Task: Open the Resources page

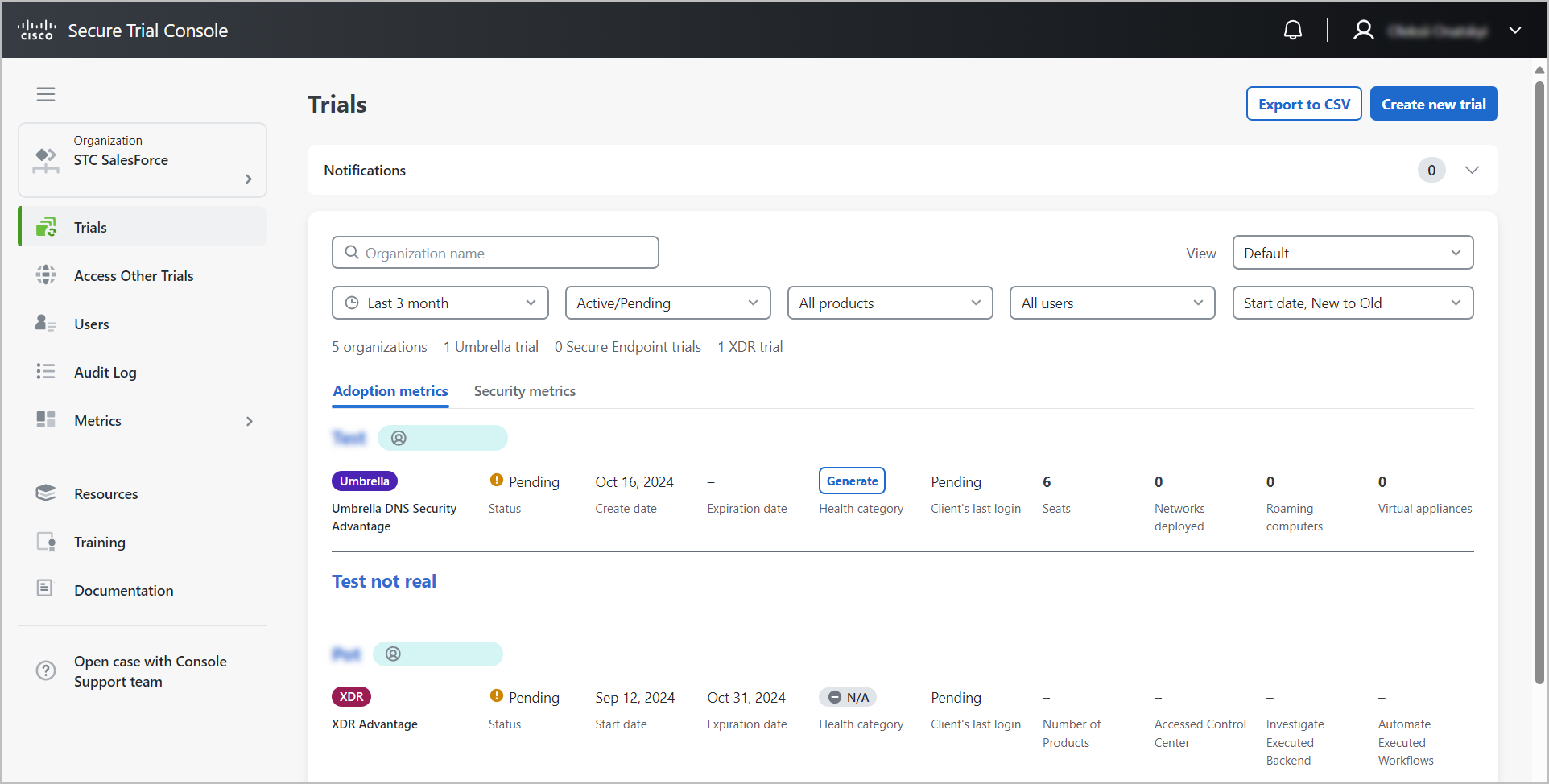Action: [x=106, y=494]
